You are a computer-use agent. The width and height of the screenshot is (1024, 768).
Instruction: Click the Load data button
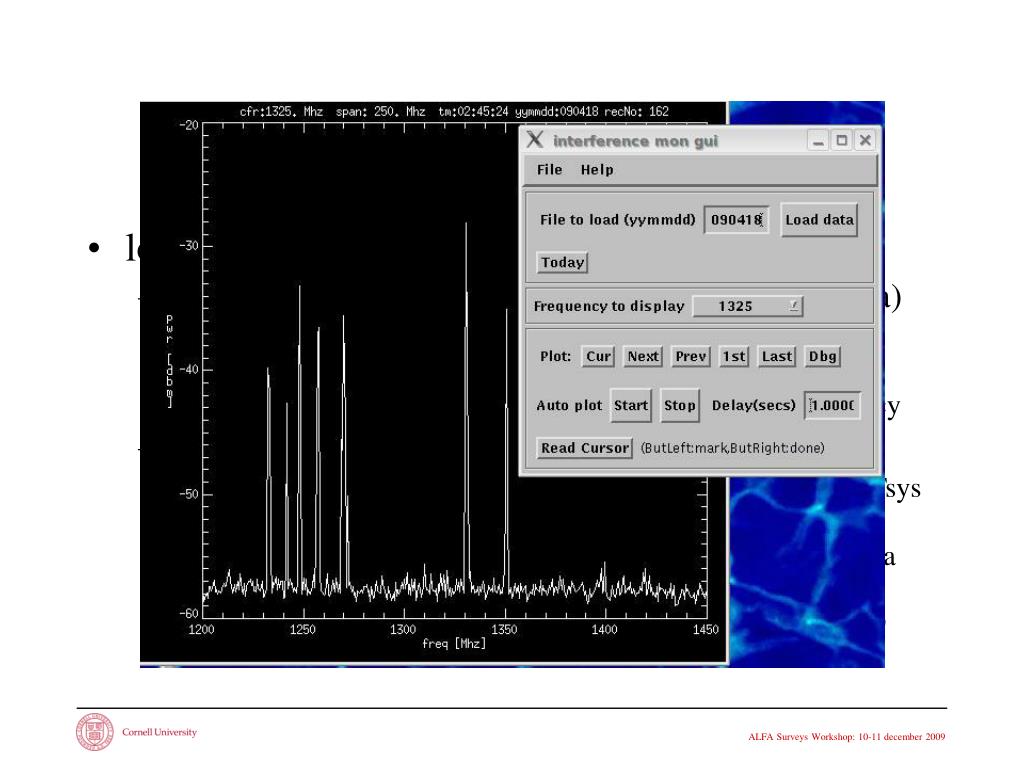coord(819,220)
